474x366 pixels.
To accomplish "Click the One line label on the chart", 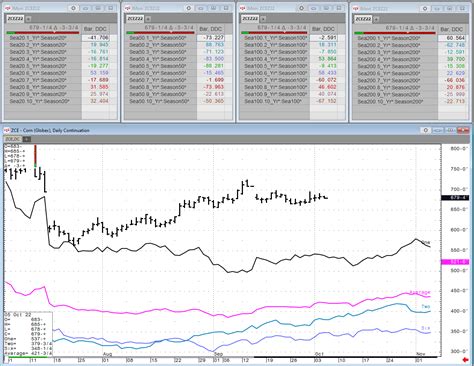I will tap(426, 242).
